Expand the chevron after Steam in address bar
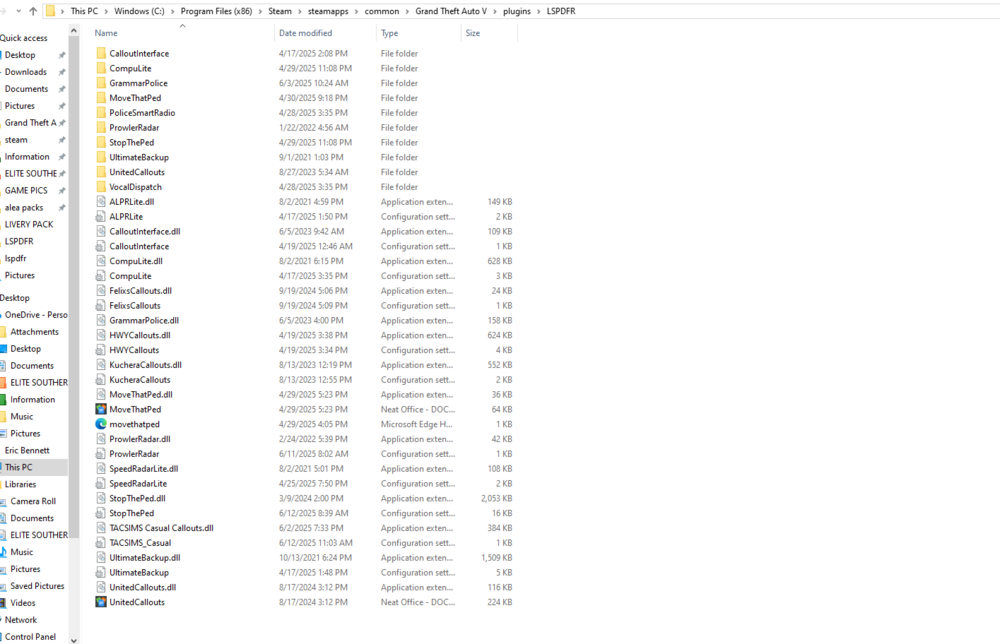This screenshot has width=1000, height=644. coord(300,11)
